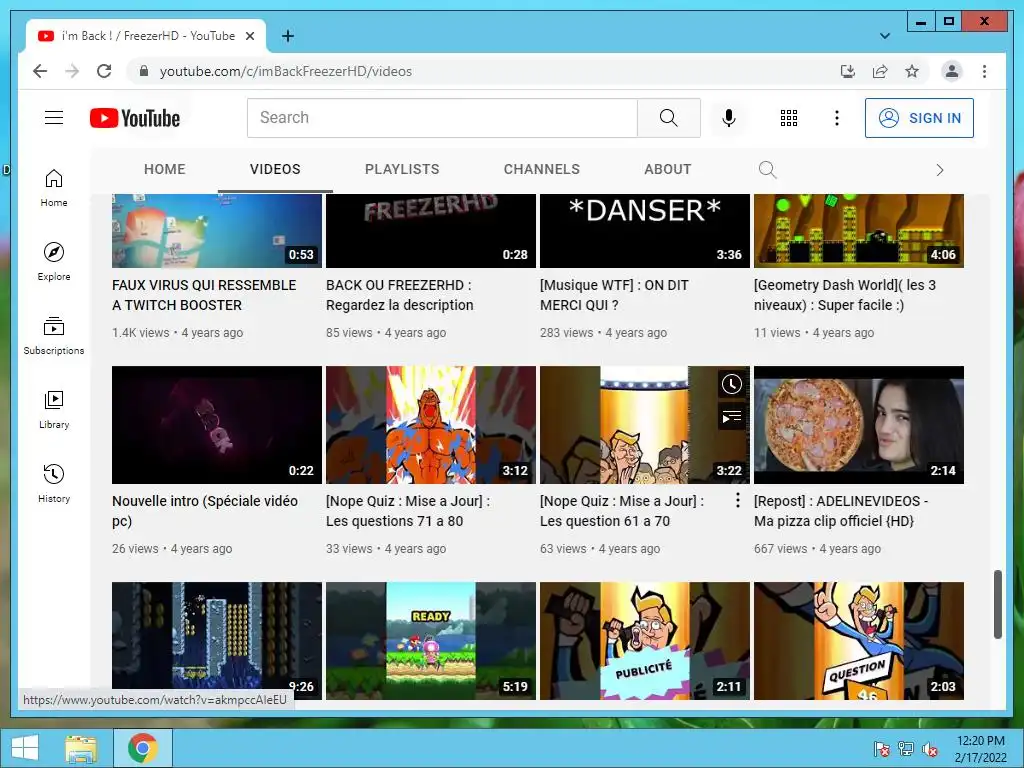The height and width of the screenshot is (768, 1024).
Task: View site information padlock icon
Action: [144, 71]
